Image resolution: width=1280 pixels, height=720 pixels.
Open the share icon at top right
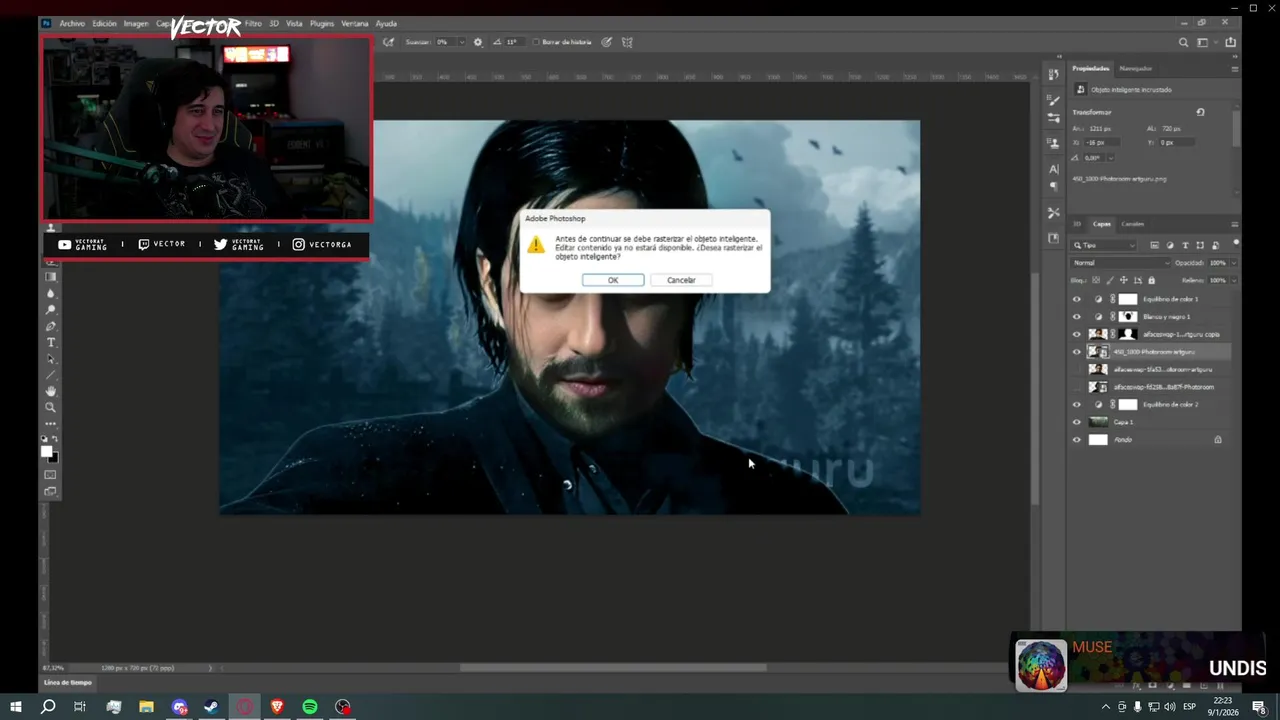(x=1231, y=42)
